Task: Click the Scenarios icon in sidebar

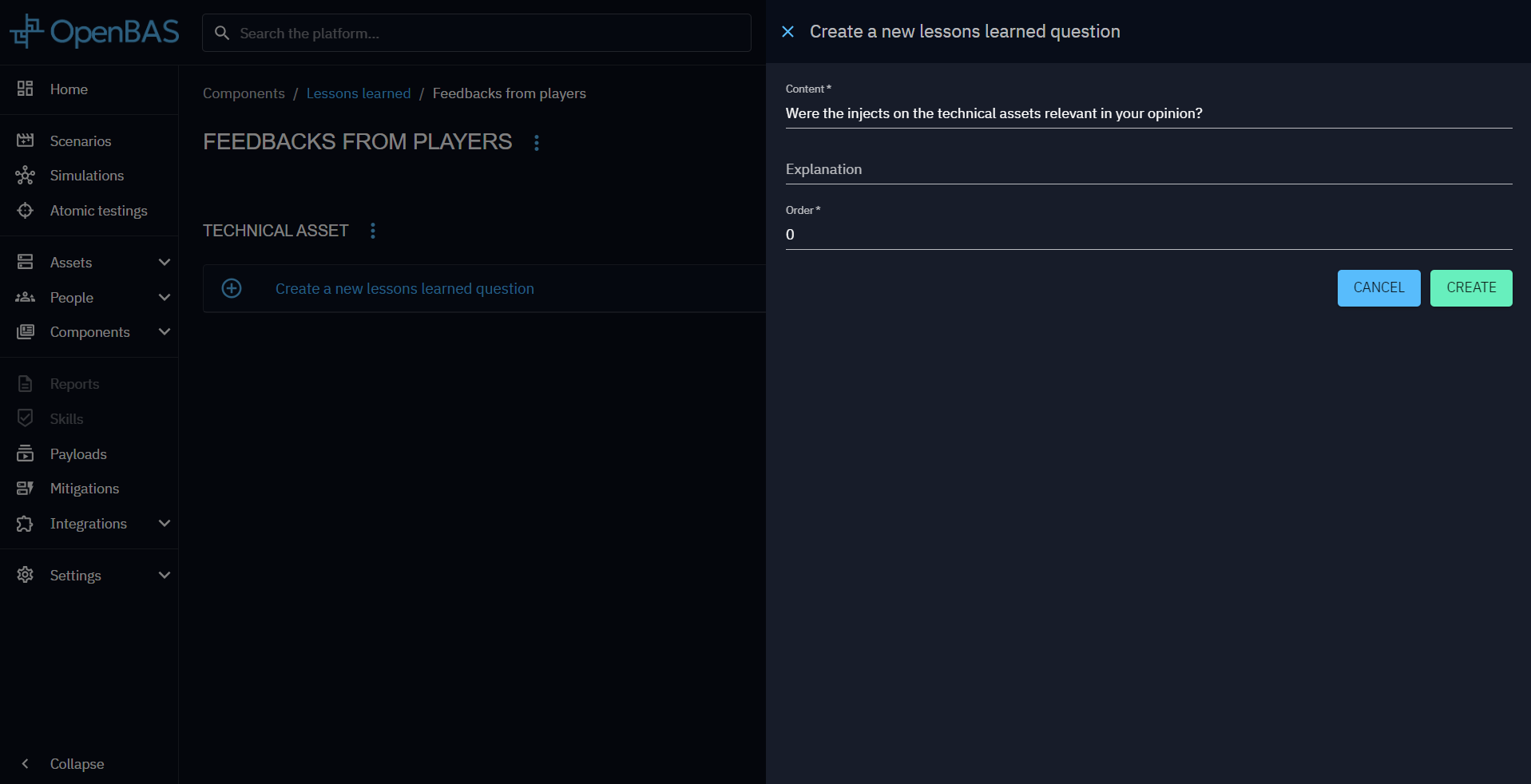Action: point(26,141)
